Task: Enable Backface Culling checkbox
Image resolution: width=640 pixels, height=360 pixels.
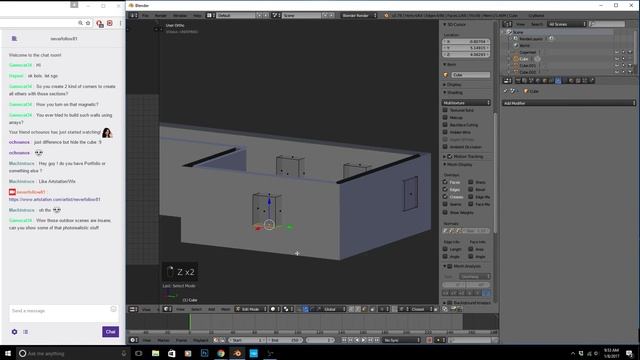Action: tap(445, 124)
